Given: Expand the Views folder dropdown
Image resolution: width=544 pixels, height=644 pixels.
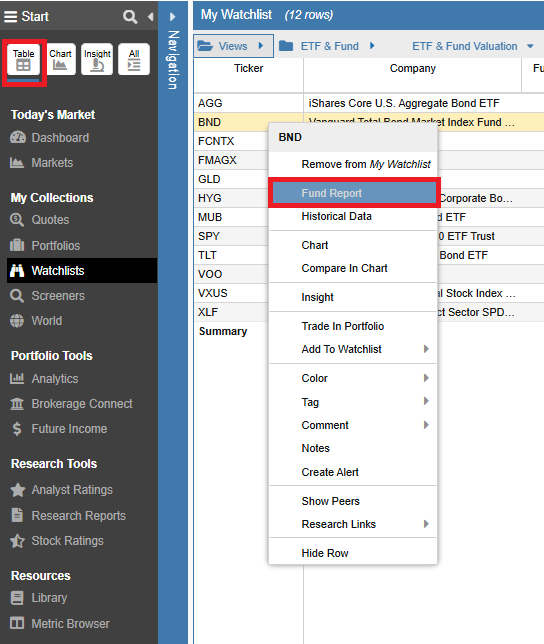Looking at the screenshot, I should 233,46.
